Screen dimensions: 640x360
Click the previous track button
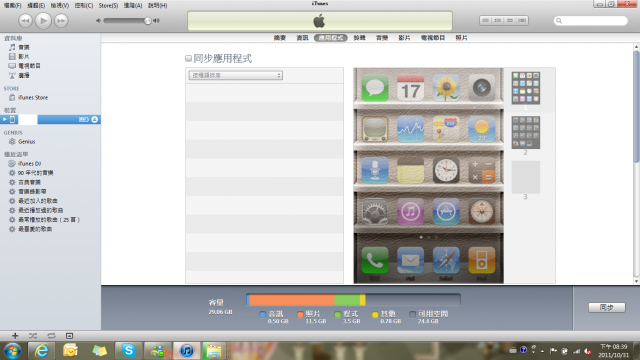(25, 20)
